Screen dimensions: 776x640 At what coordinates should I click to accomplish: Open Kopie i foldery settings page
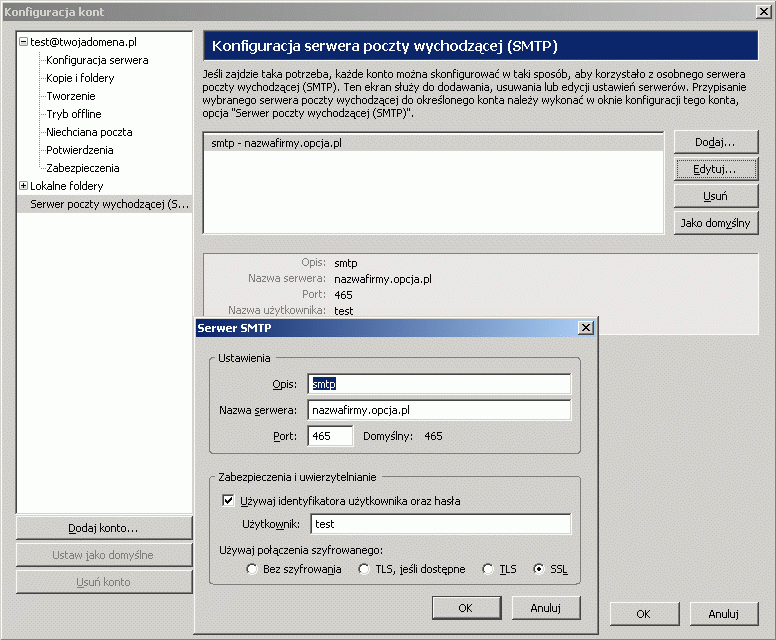coord(80,78)
